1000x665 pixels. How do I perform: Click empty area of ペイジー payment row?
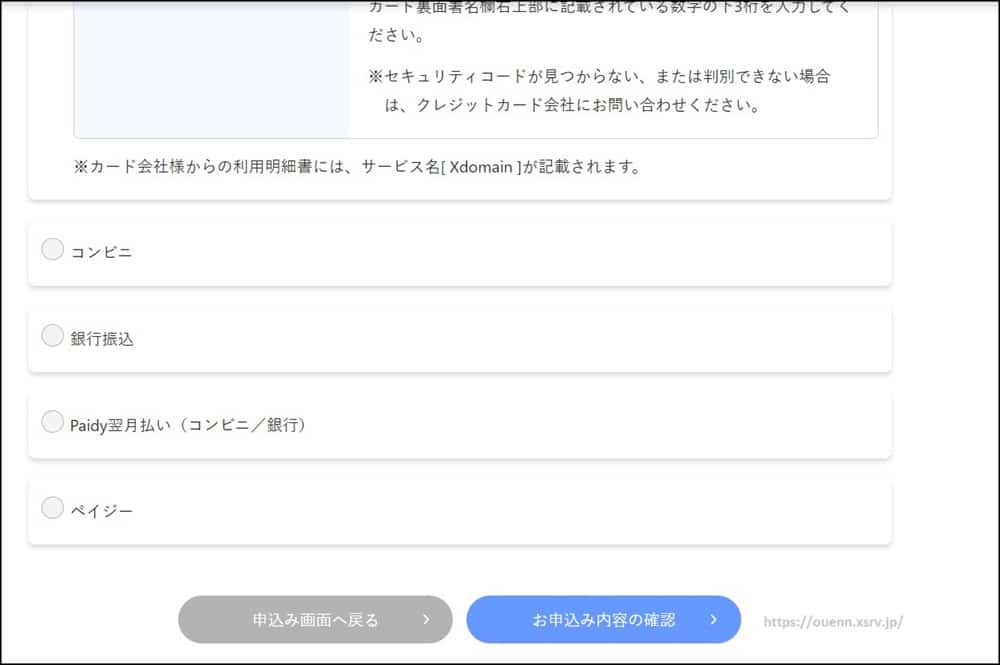pyautogui.click(x=500, y=511)
